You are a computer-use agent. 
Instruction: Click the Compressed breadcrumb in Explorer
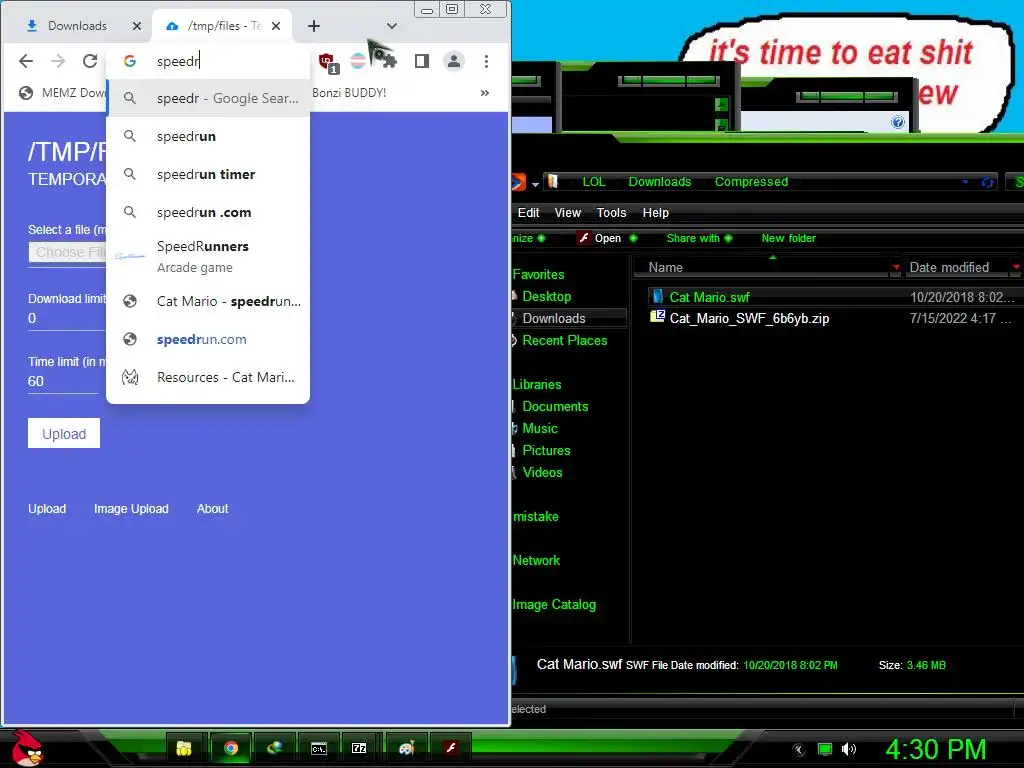tap(751, 182)
